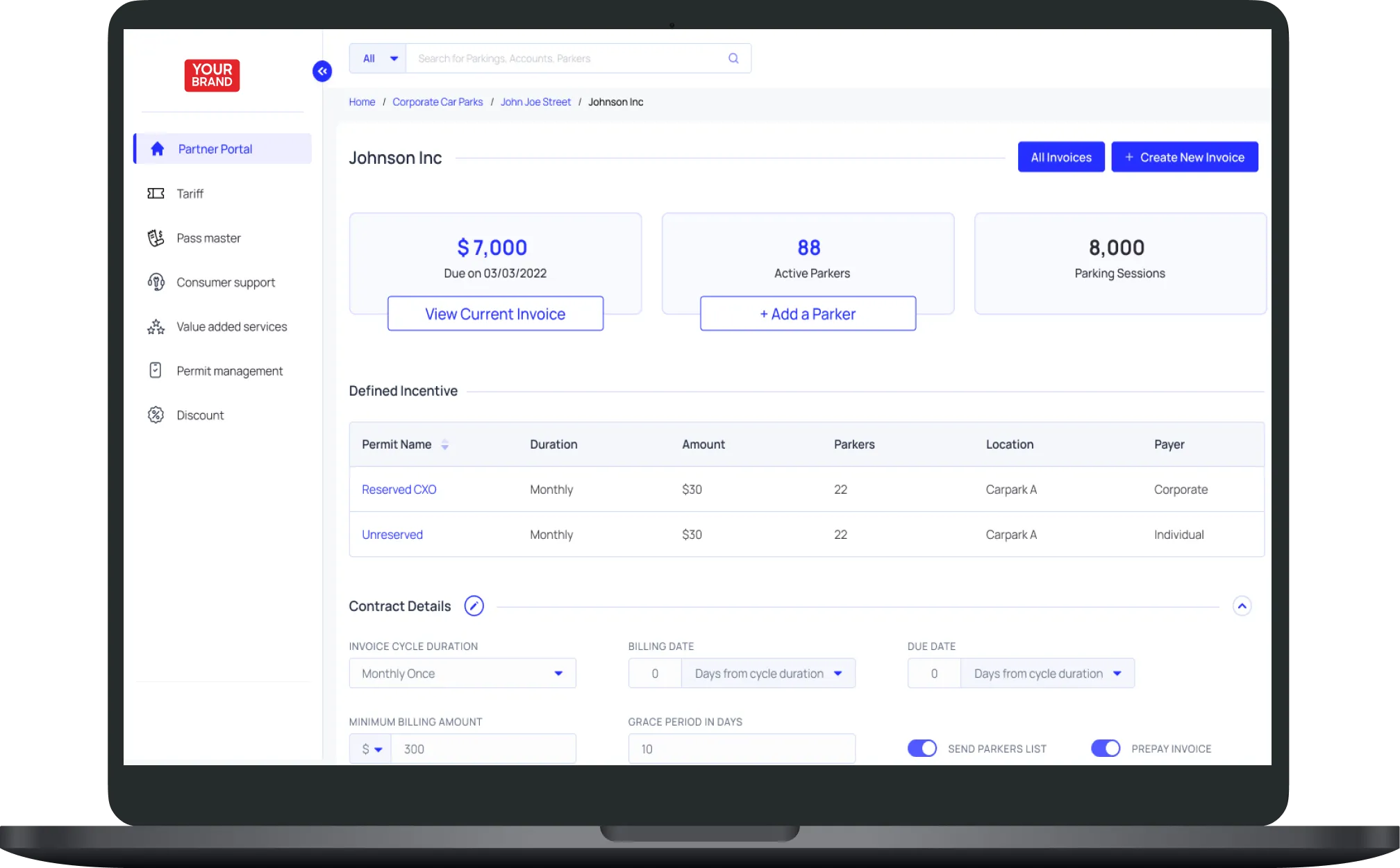1400x868 pixels.
Task: Sort the table by the Permit Name arrows
Action: [x=445, y=444]
